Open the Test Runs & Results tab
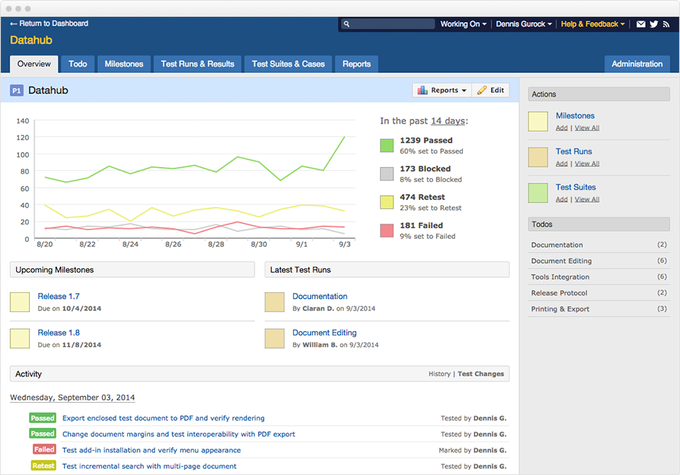This screenshot has height=475, width=680. [197, 64]
